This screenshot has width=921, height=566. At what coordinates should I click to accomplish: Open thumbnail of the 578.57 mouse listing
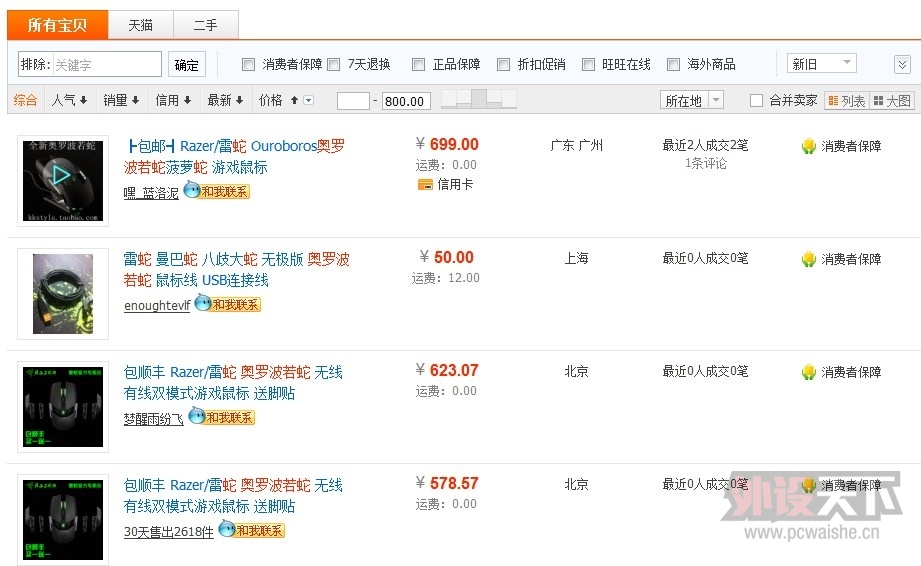[63, 520]
